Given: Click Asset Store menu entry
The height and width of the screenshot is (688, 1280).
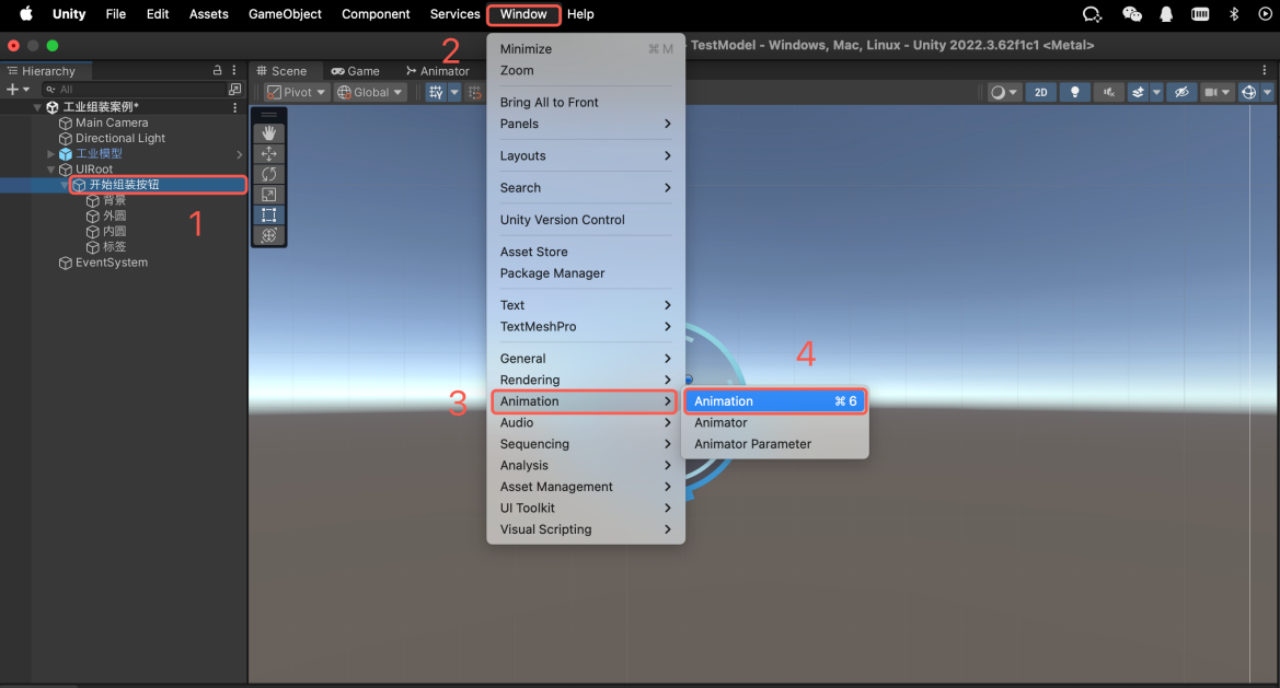Looking at the screenshot, I should tap(586, 252).
